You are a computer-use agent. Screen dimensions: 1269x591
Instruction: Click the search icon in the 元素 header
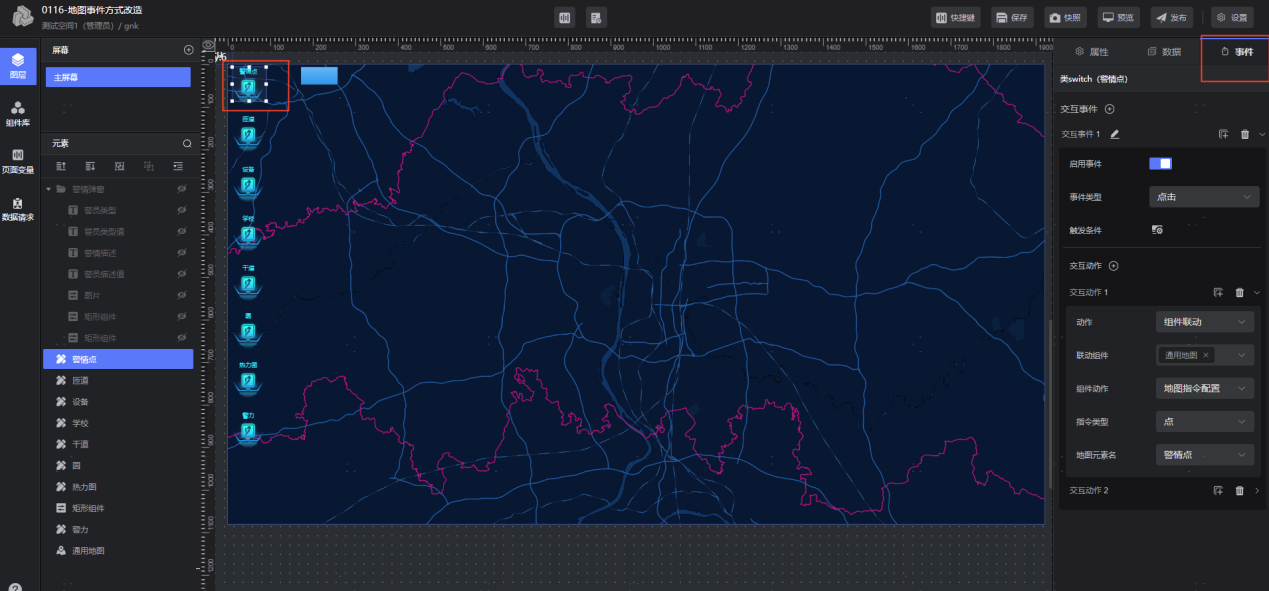[187, 144]
